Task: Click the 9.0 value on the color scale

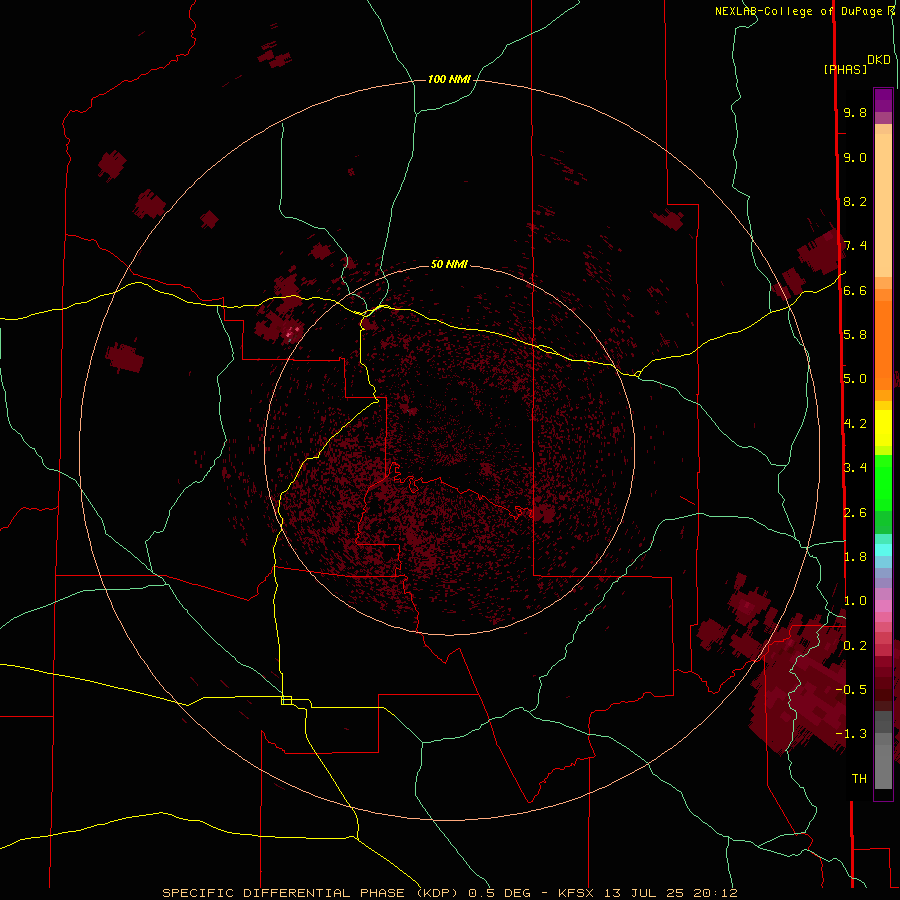Action: pos(855,157)
